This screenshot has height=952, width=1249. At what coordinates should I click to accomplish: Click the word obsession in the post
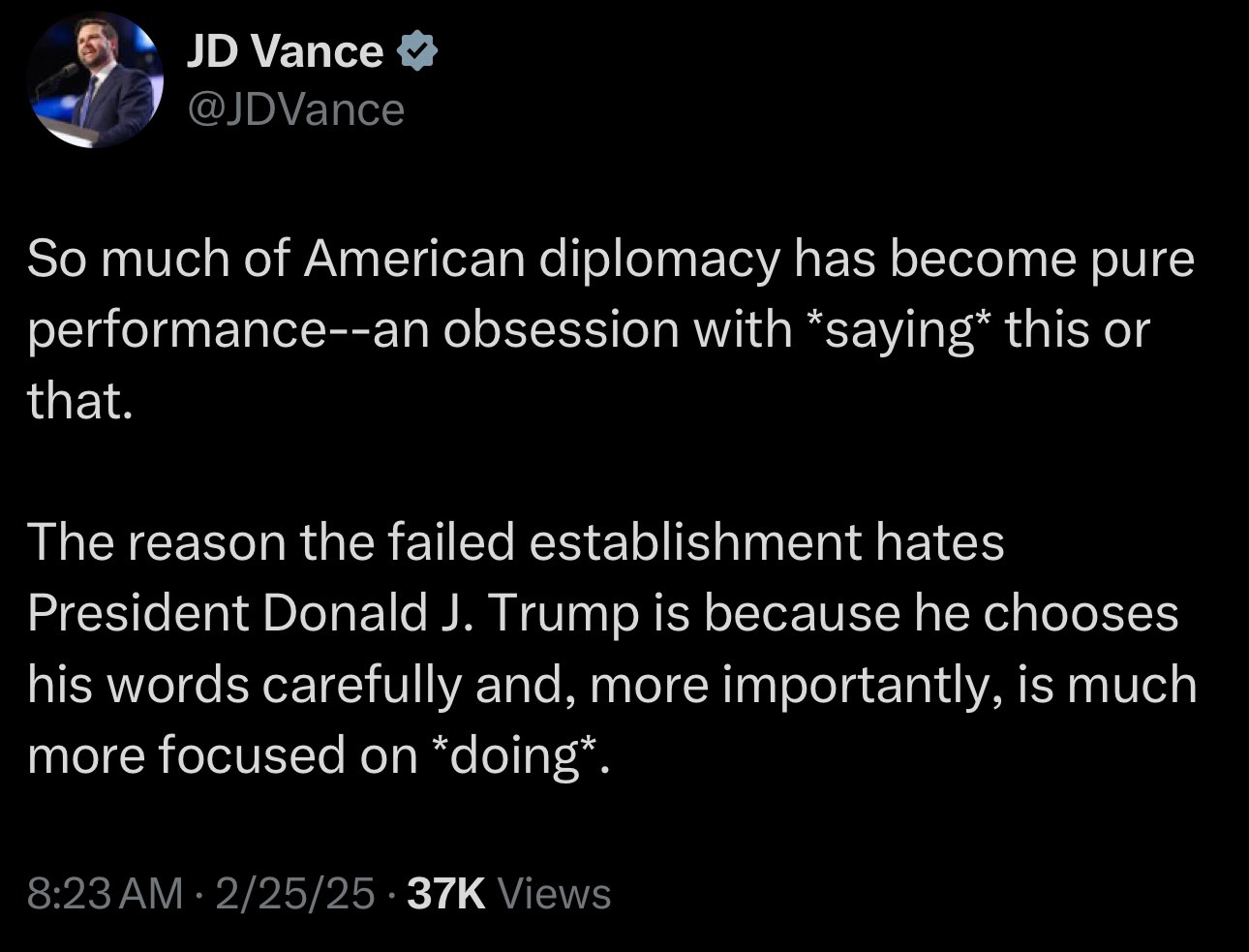(x=560, y=329)
